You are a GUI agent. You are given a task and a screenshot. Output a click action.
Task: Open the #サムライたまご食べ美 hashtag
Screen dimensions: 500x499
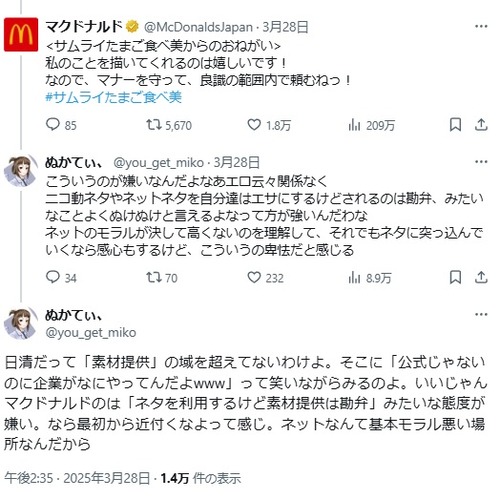point(113,97)
